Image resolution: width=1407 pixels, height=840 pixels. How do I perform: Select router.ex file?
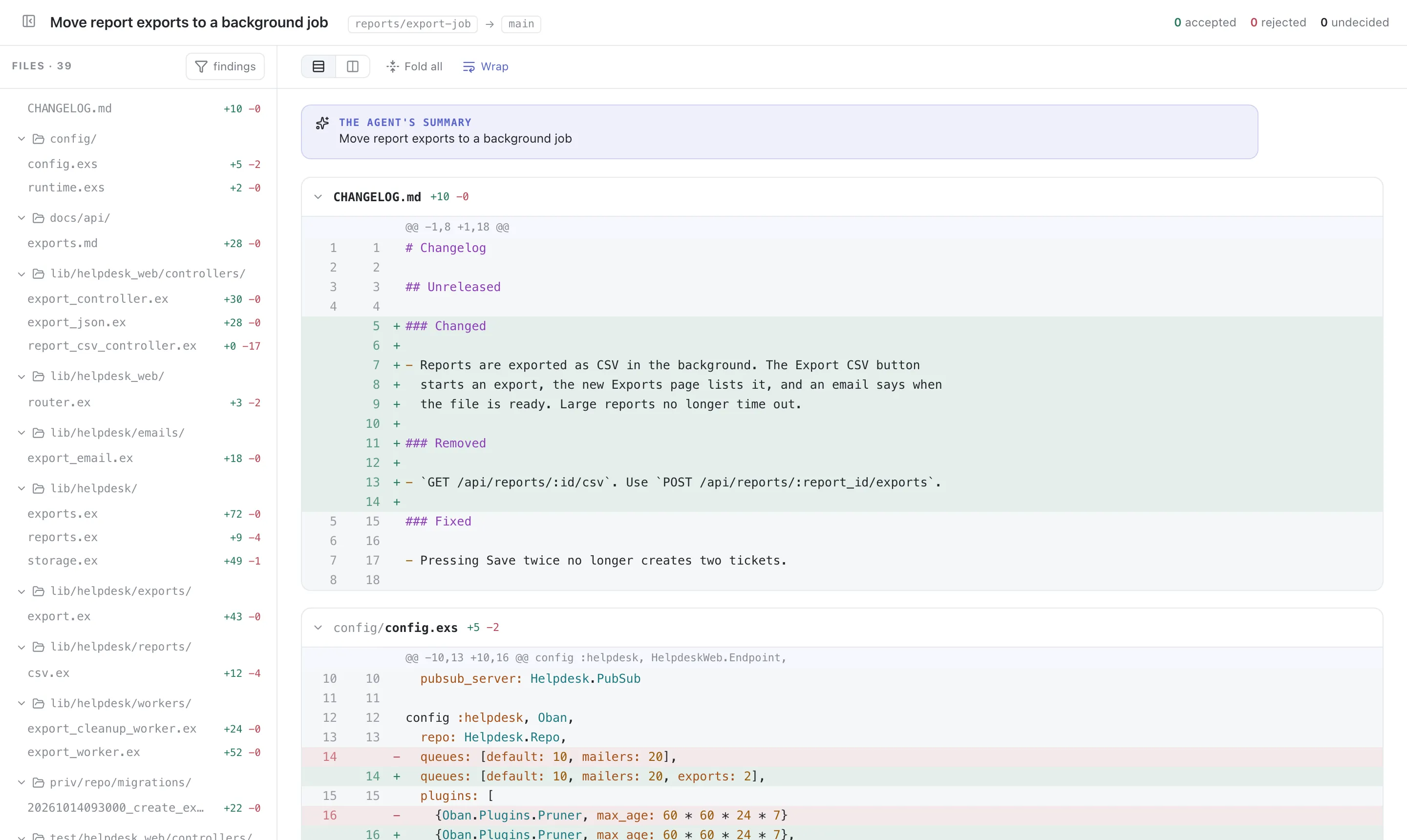click(138, 402)
